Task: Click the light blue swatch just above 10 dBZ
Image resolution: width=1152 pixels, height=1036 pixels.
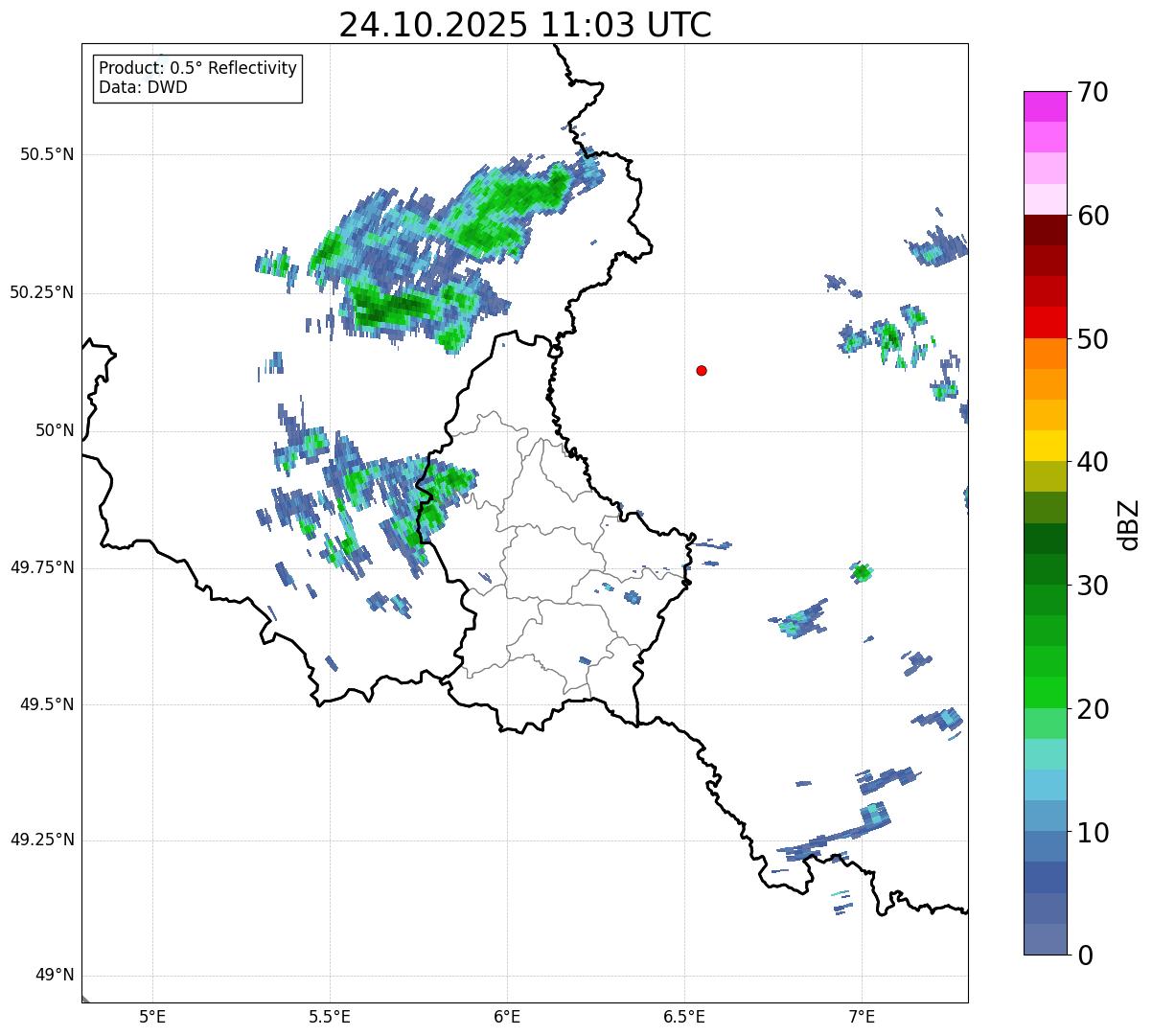Action: [x=1046, y=816]
